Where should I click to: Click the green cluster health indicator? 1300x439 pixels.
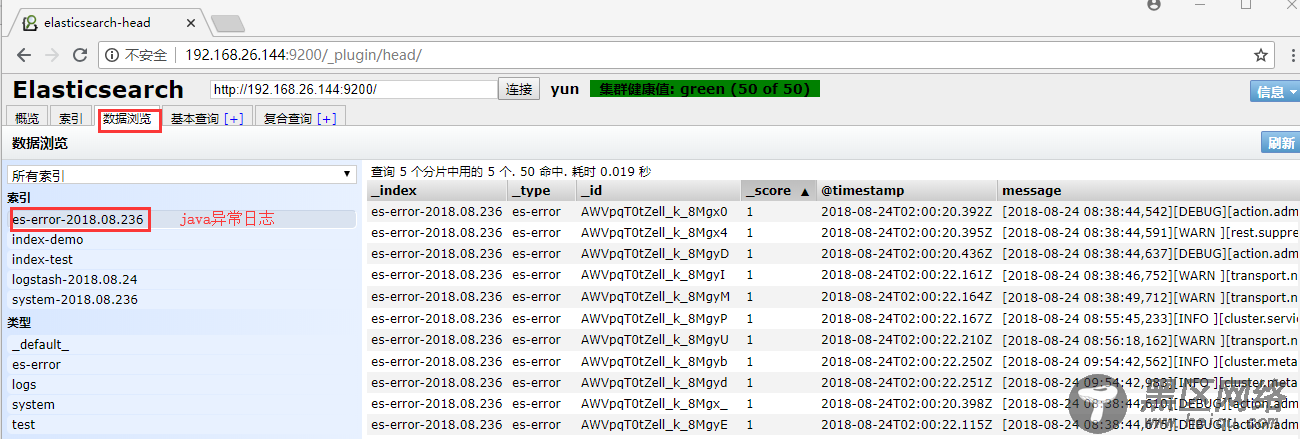[x=705, y=89]
